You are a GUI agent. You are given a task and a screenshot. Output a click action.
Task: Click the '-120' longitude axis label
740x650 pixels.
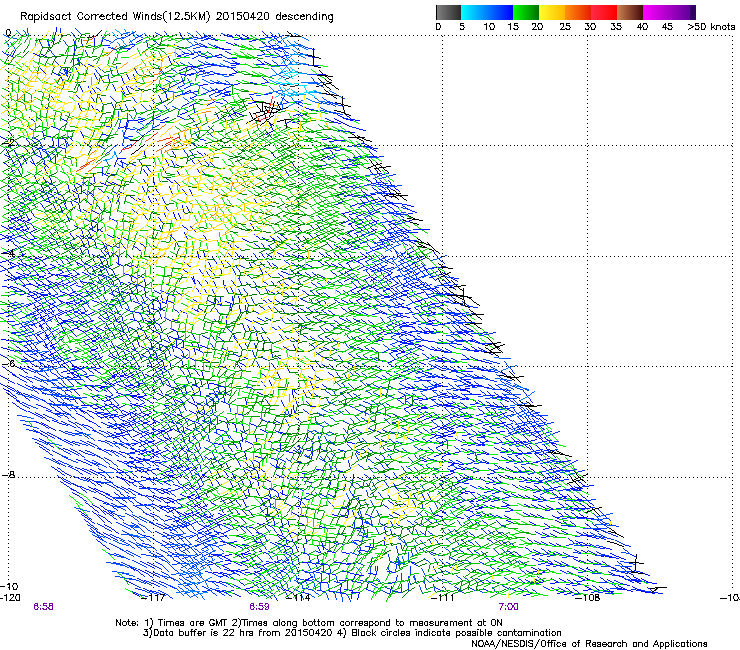pyautogui.click(x=10, y=598)
